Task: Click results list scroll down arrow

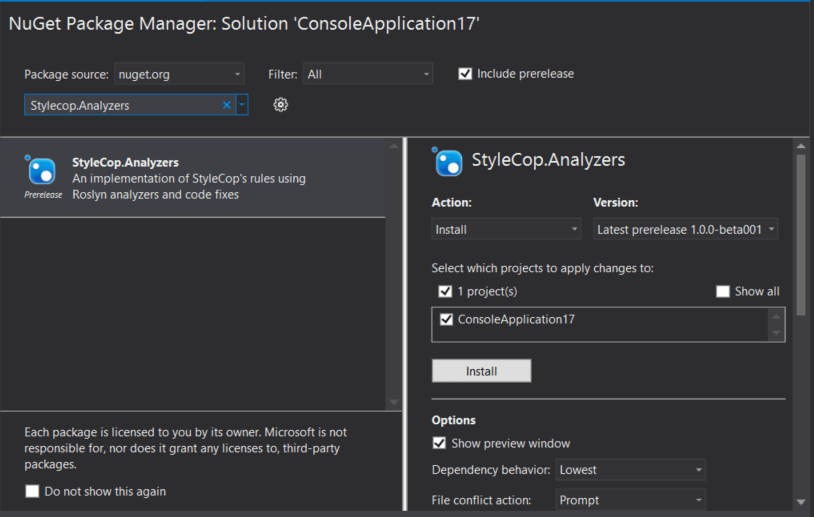Action: 394,402
